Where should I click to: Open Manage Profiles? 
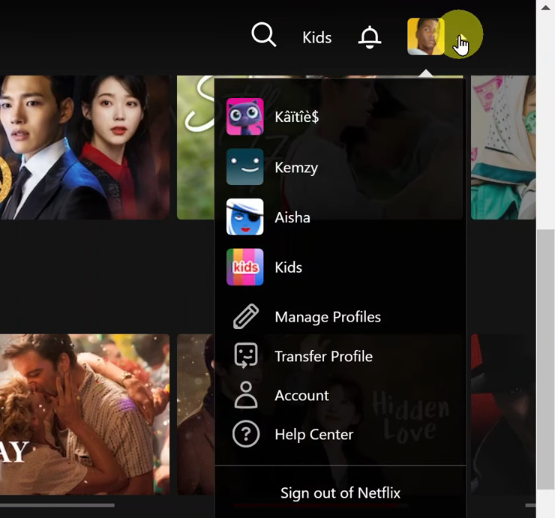click(x=328, y=317)
